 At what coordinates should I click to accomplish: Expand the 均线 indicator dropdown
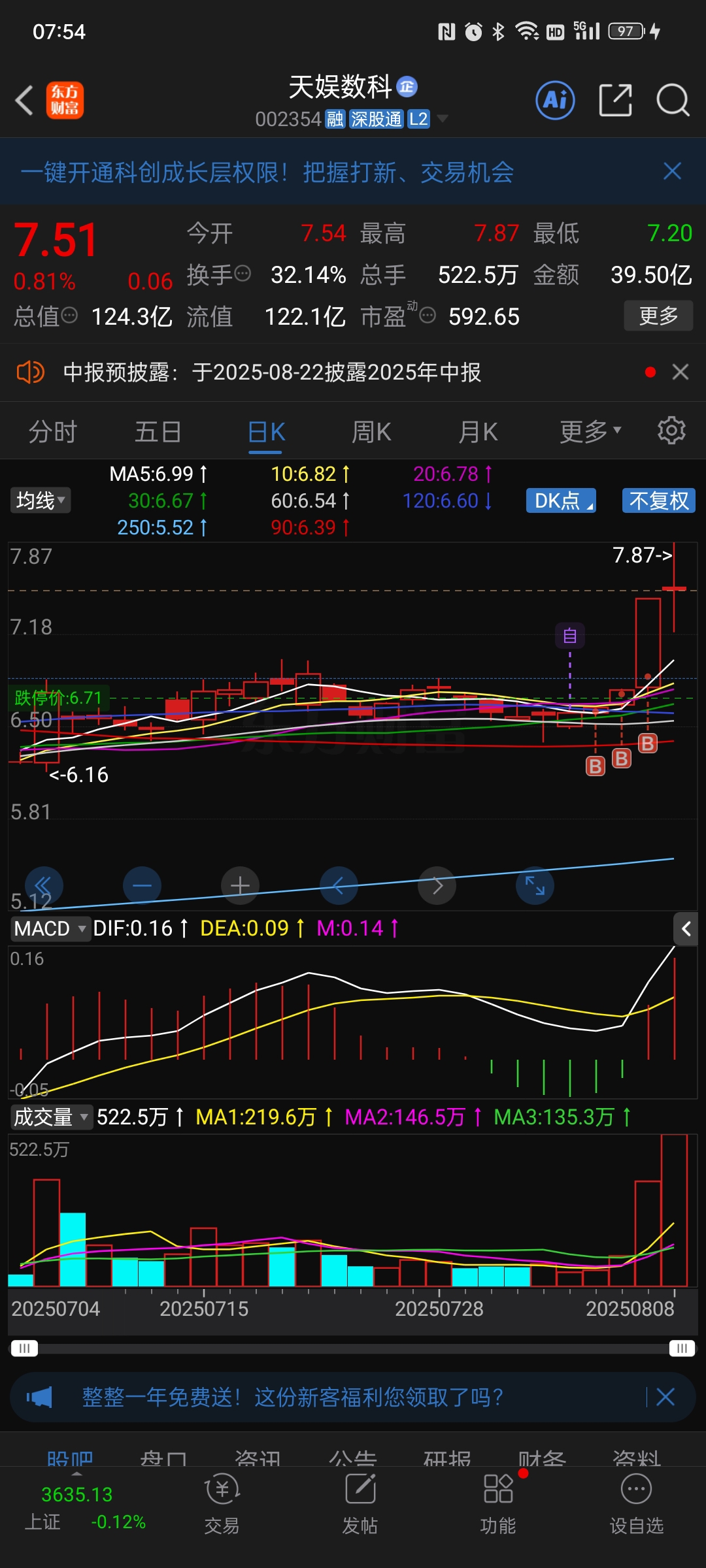coord(40,500)
